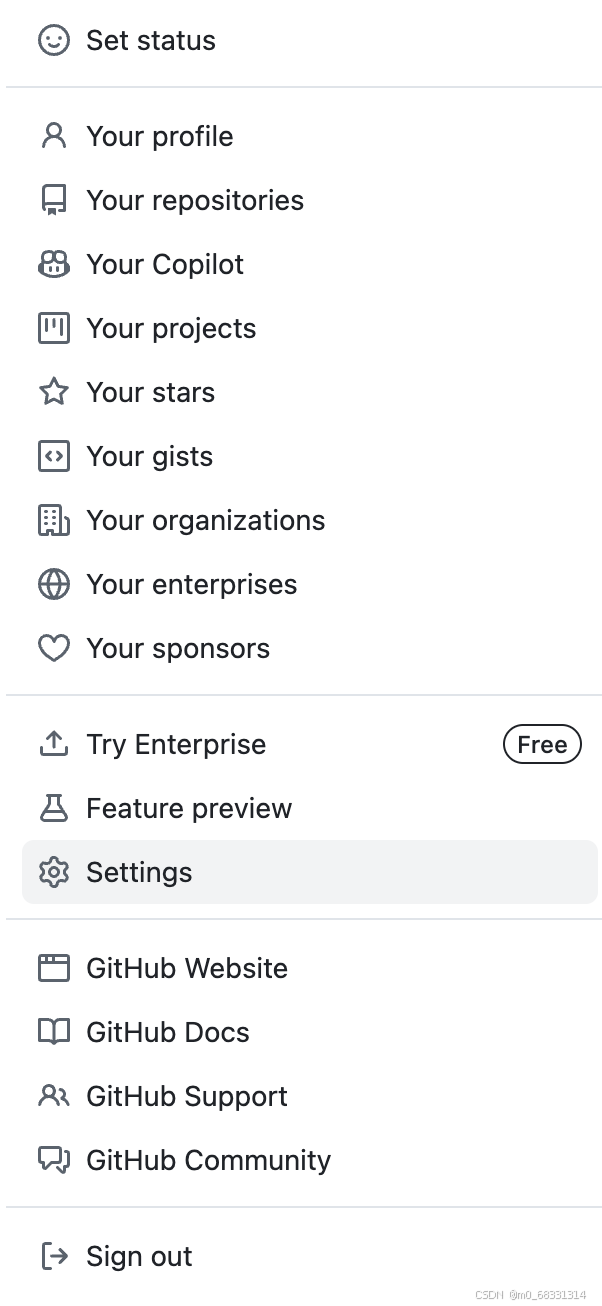Open Your repositories menu entry
Viewport: 602px width, 1306px height.
(x=195, y=200)
